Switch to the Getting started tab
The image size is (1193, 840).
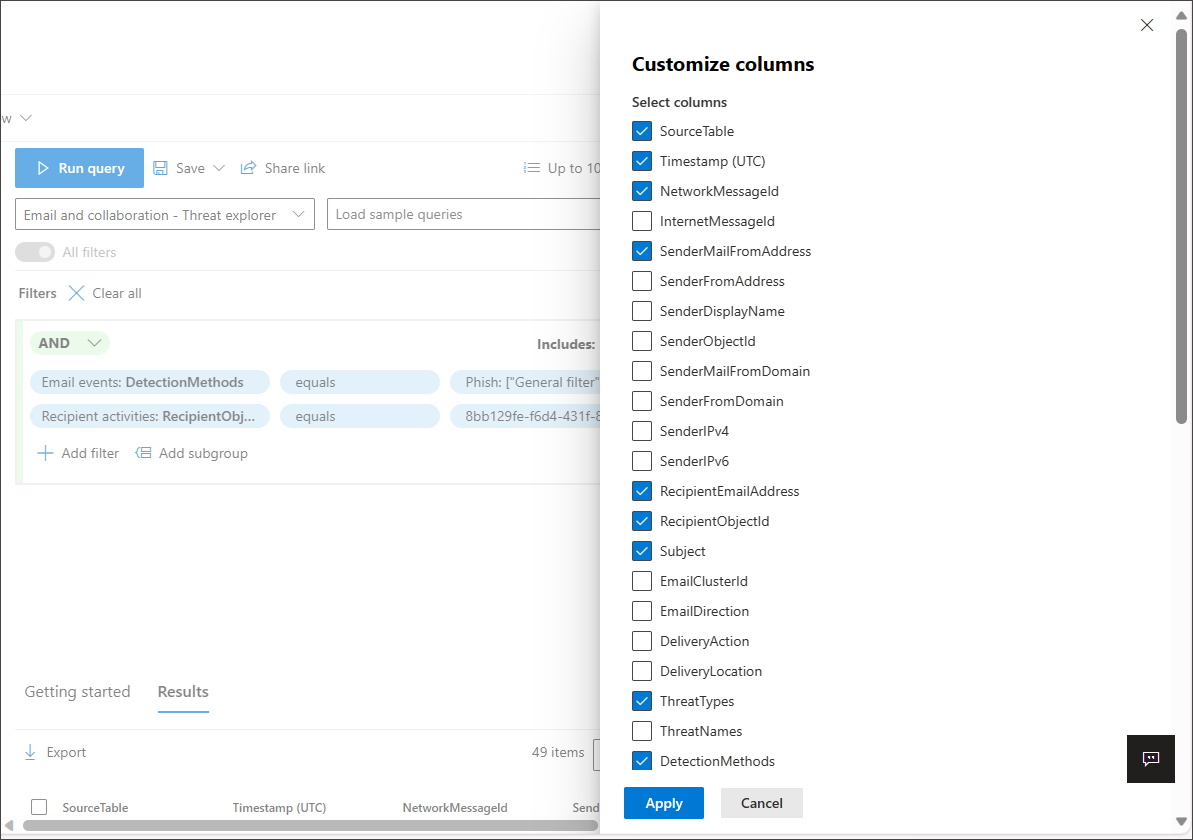point(77,691)
